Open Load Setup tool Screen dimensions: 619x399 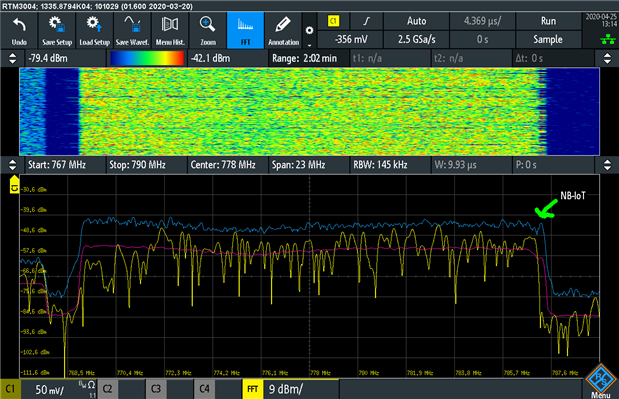click(x=94, y=30)
